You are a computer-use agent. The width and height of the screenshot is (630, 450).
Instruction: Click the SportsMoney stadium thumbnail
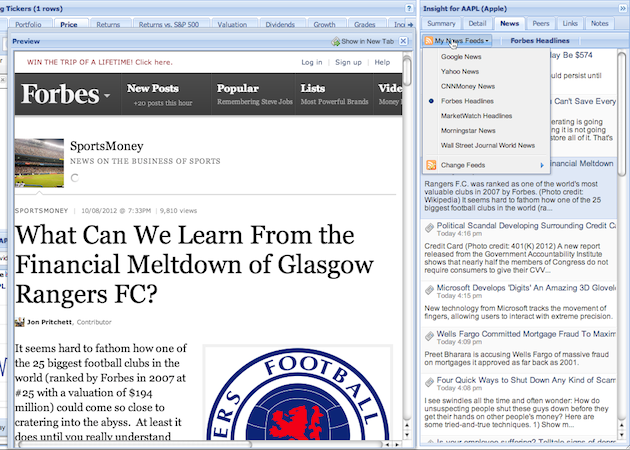coord(39,163)
